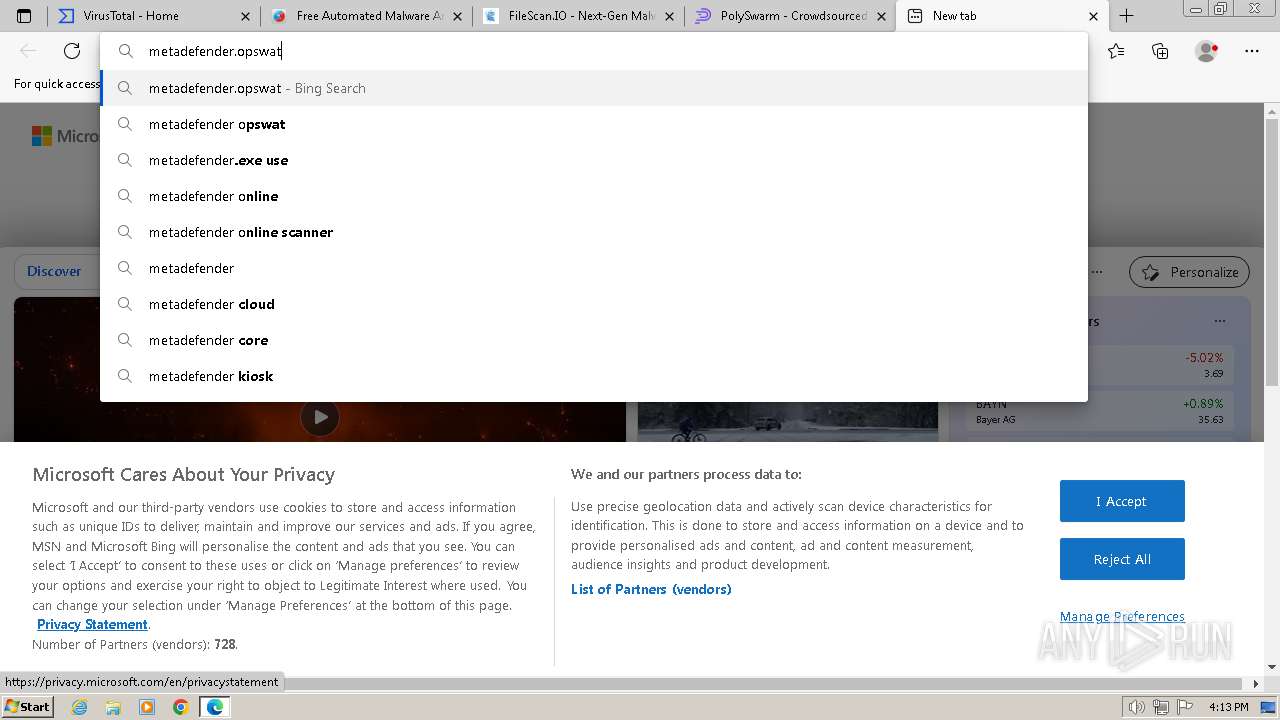The image size is (1280, 720).
Task: Choose the 'metadefender core' suggestion
Action: click(594, 340)
